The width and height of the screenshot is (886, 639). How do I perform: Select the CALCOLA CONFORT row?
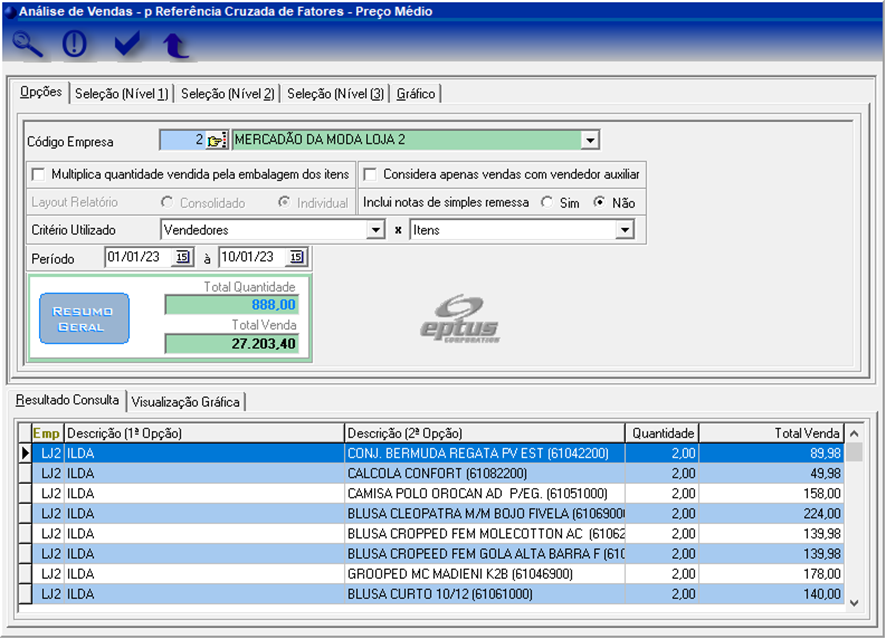click(484, 473)
